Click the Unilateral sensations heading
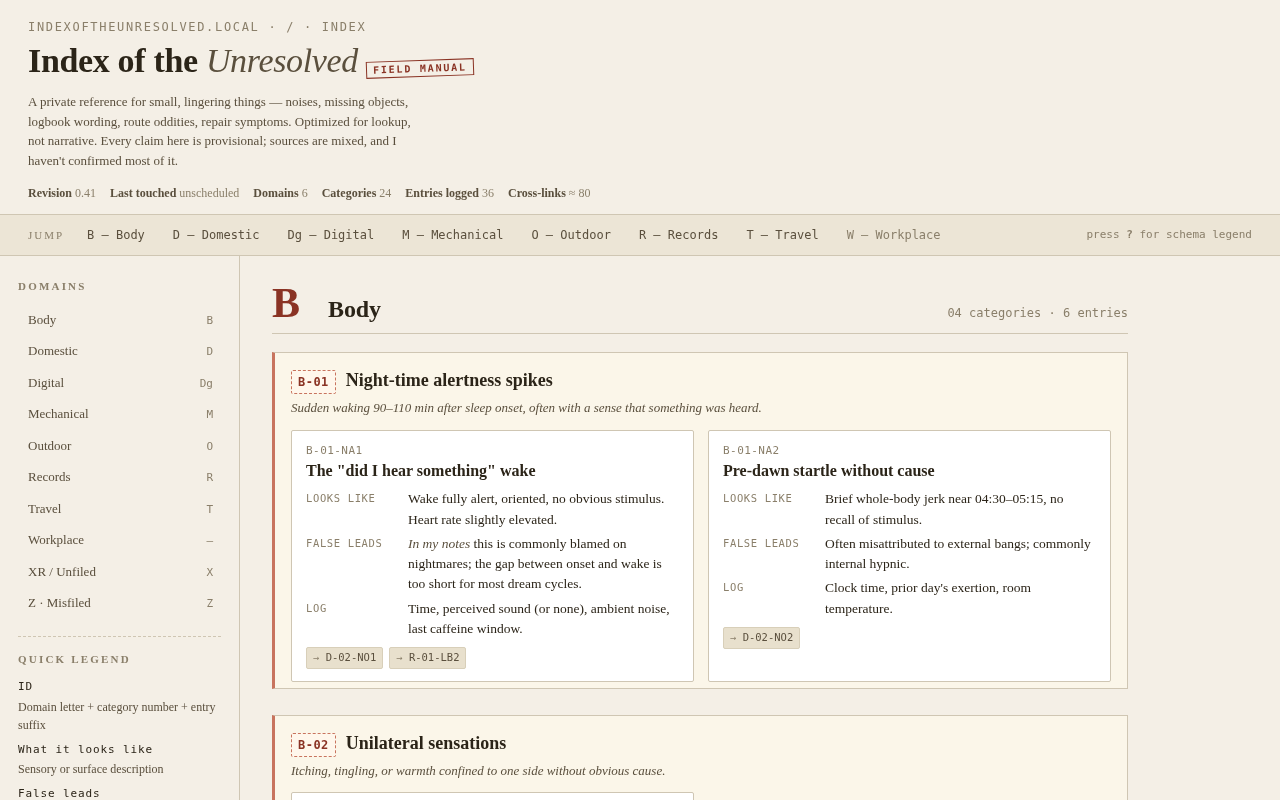This screenshot has height=800, width=1280. [x=426, y=743]
